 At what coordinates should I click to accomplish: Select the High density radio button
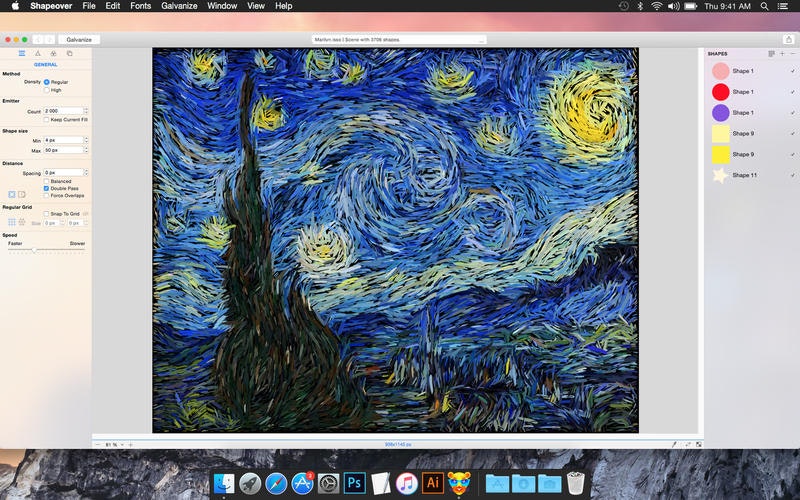tap(46, 90)
